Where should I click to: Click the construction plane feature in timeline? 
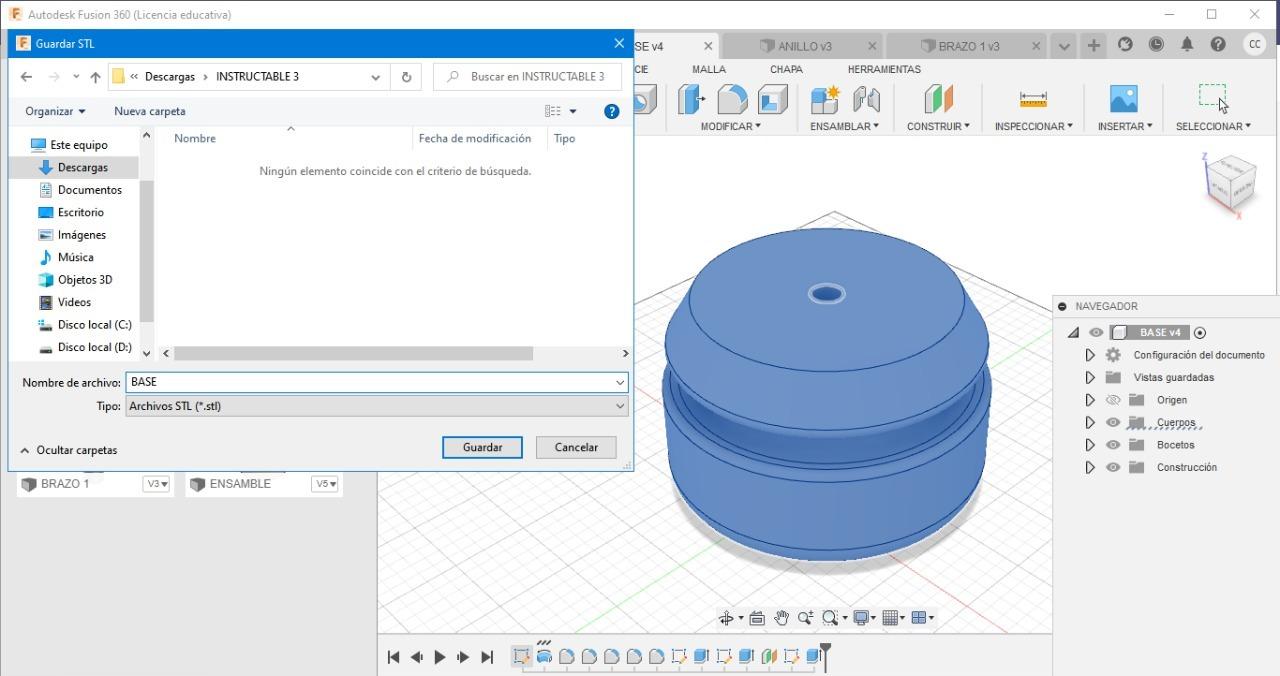(769, 656)
